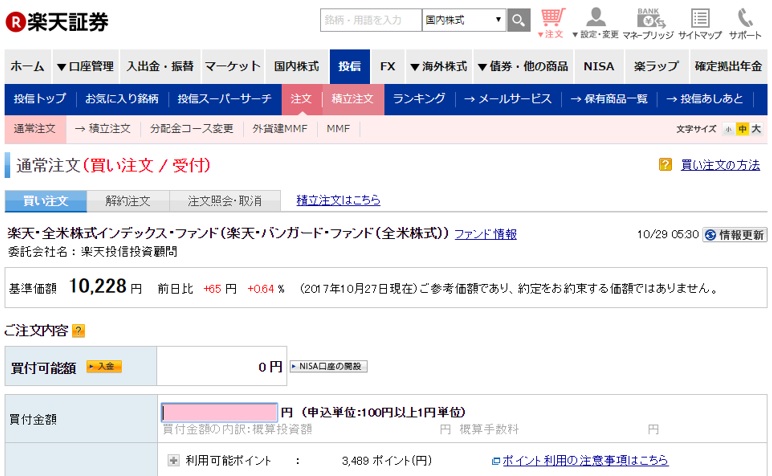
Task: Go to 投信トップ
Action: (40, 99)
